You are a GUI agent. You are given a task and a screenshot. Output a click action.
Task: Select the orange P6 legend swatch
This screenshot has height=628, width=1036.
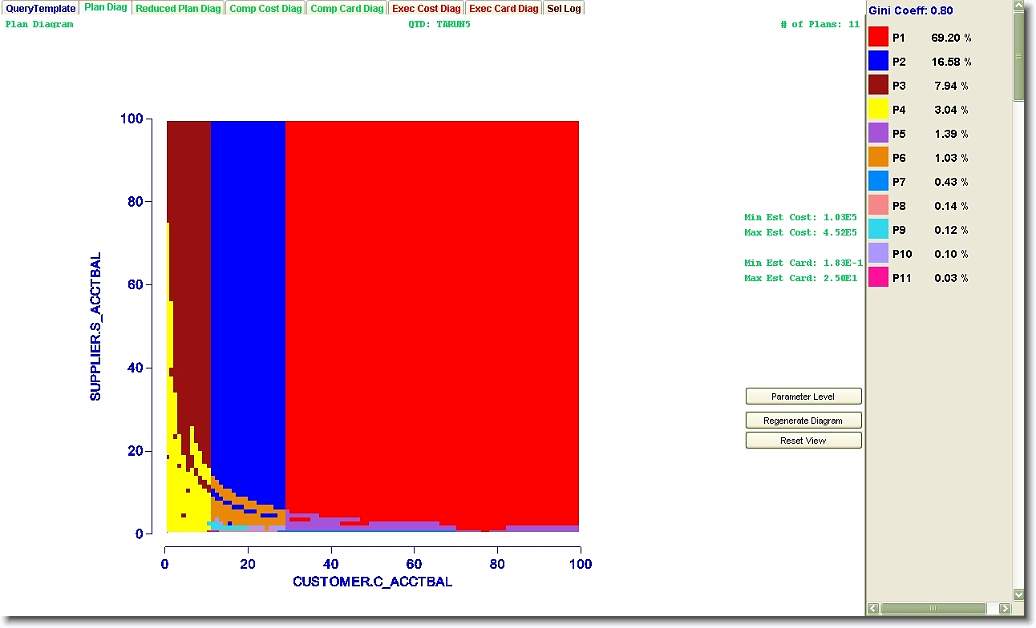point(878,157)
